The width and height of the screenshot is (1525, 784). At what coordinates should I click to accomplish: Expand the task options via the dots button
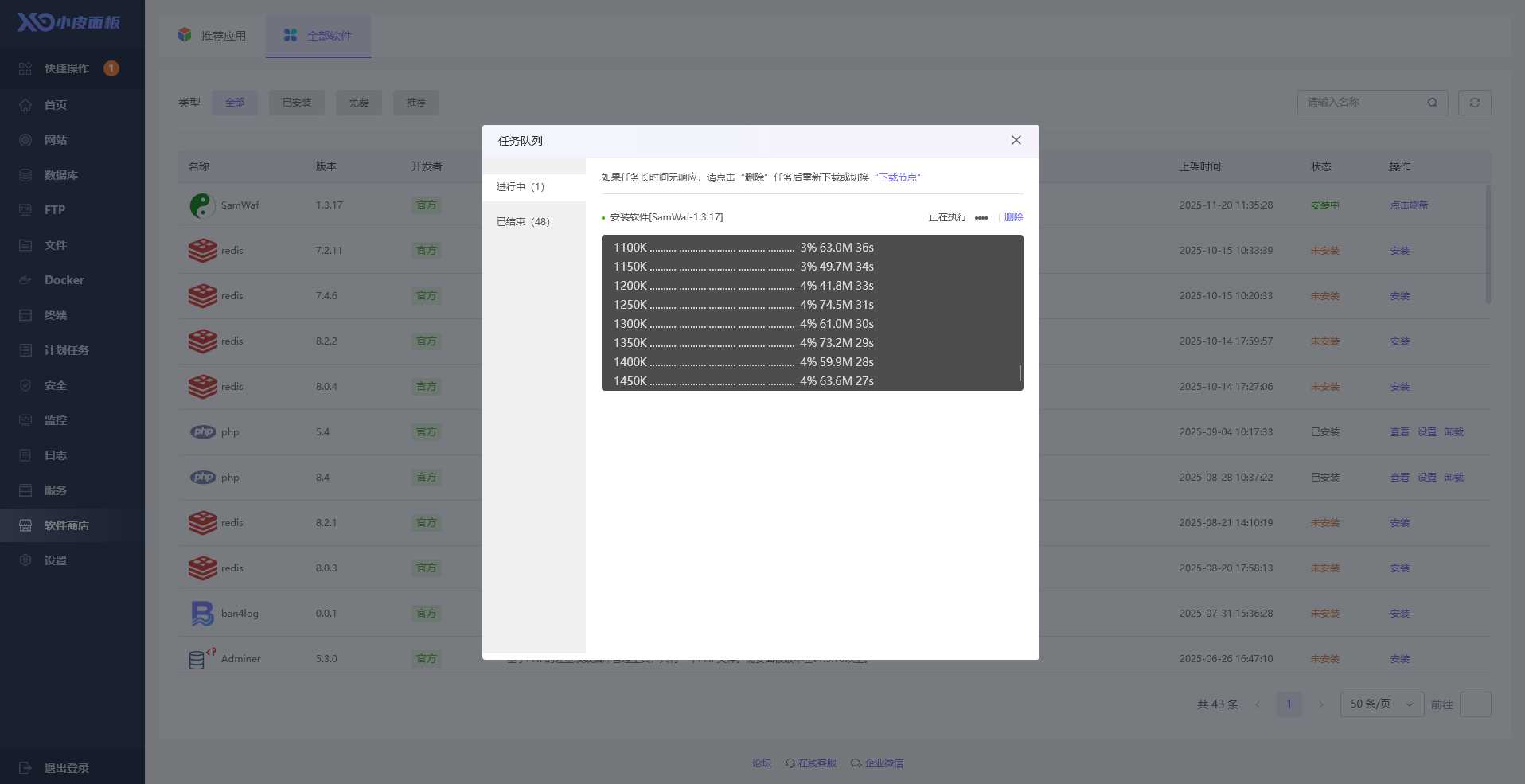[981, 216]
